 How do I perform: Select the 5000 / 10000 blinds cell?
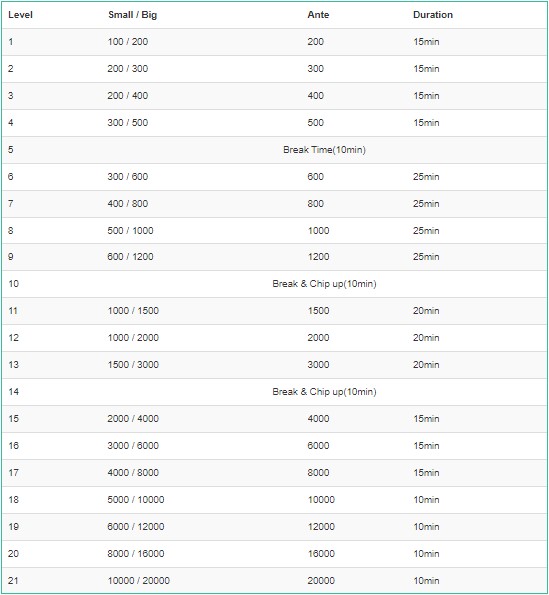[x=135, y=500]
